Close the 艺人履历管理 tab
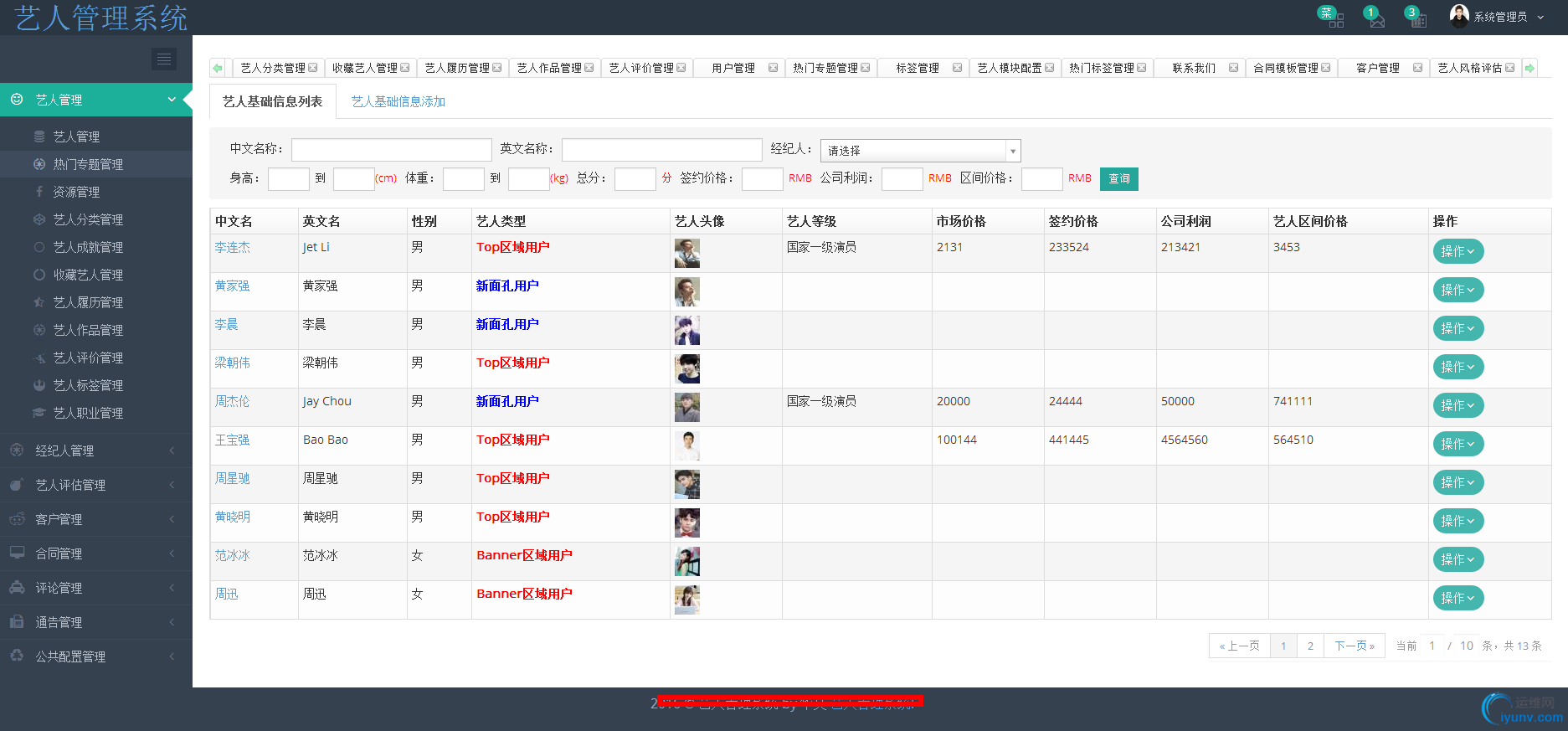 coord(496,68)
